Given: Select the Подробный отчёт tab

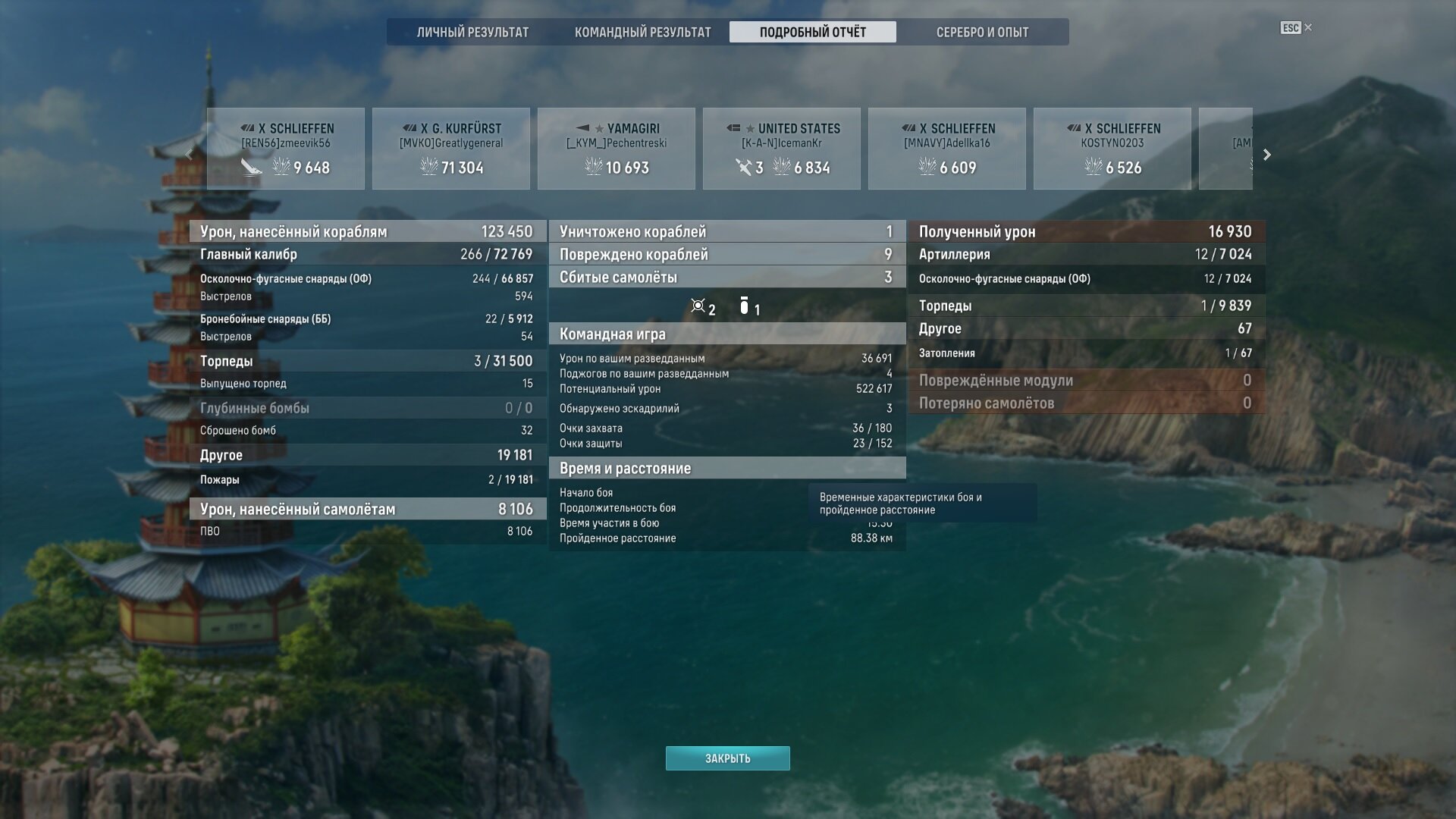Looking at the screenshot, I should pos(812,32).
